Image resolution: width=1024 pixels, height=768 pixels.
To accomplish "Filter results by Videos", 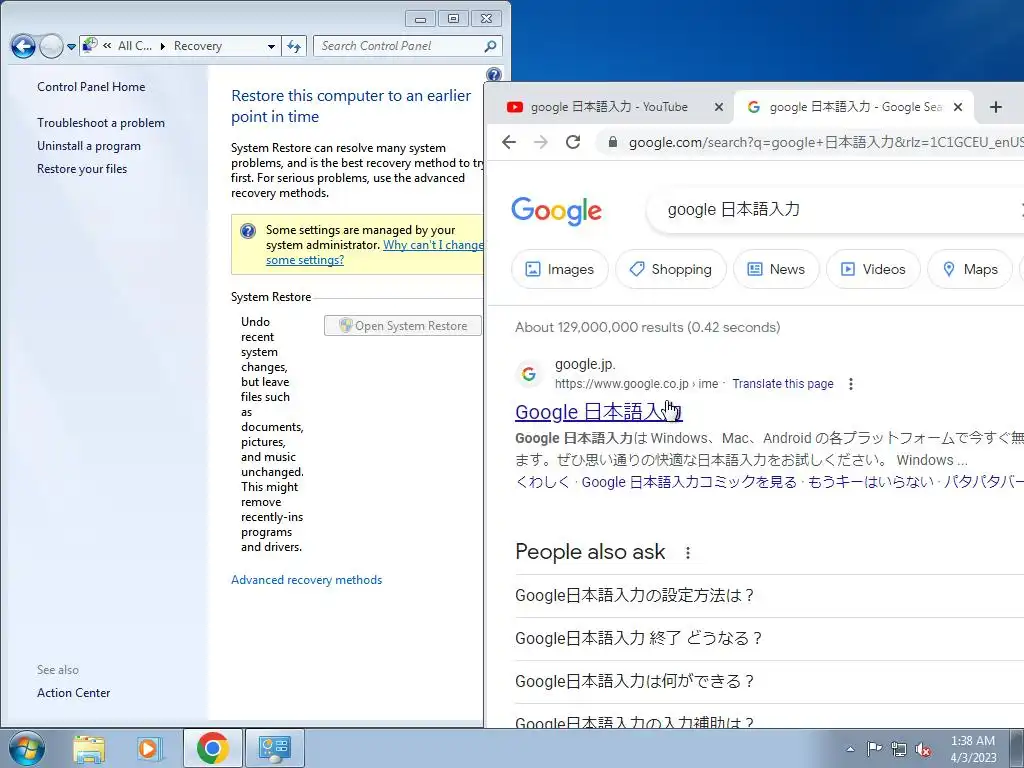I will (873, 269).
